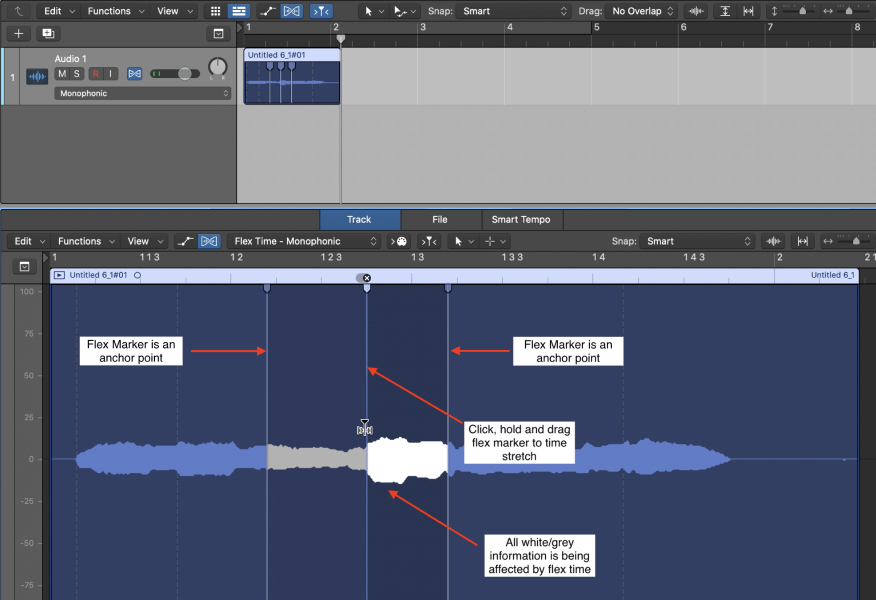Image resolution: width=876 pixels, height=600 pixels.
Task: Click the back arrow icon in top toolbar
Action: click(x=18, y=11)
